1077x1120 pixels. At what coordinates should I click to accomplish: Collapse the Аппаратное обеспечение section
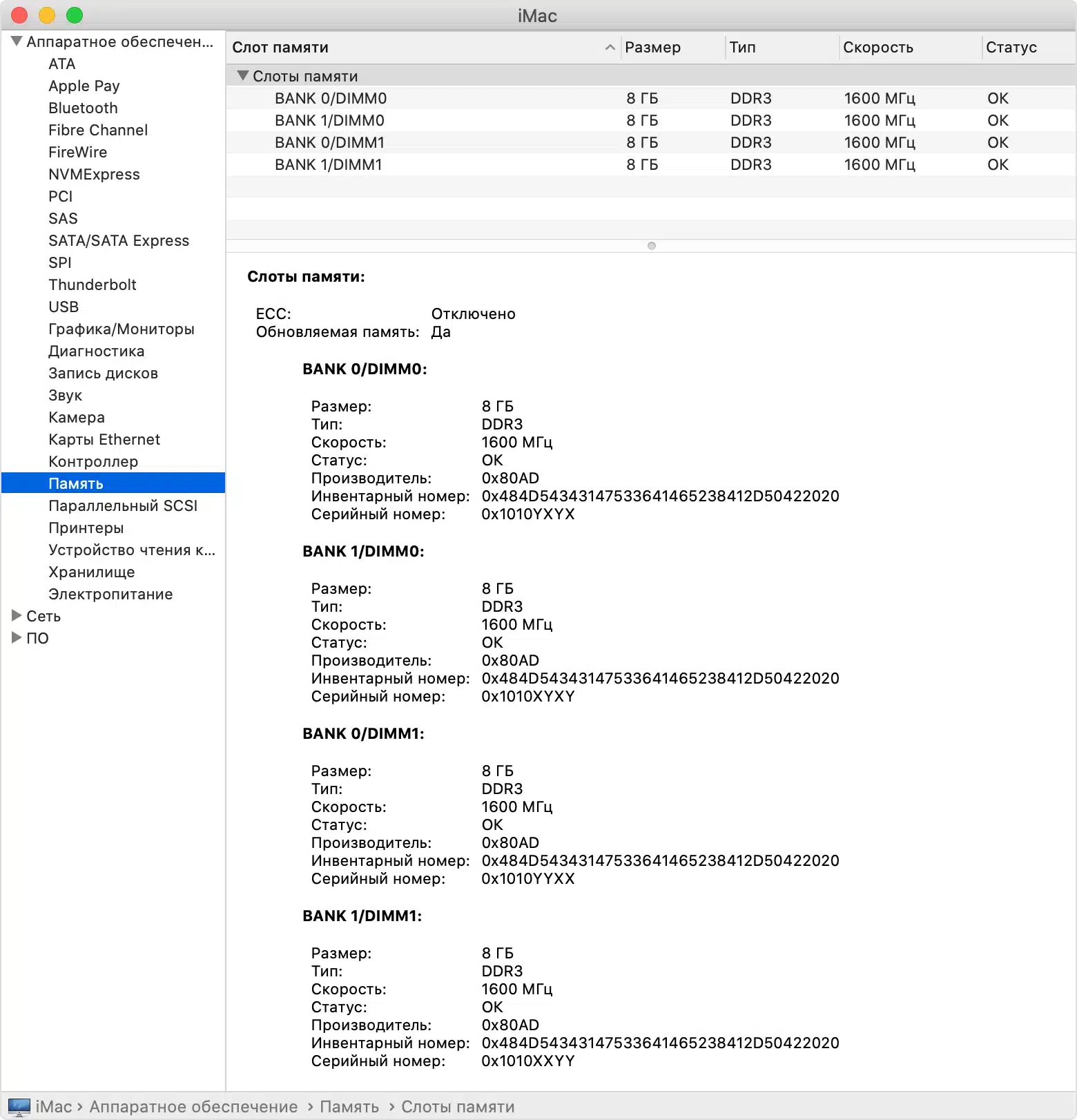point(17,41)
